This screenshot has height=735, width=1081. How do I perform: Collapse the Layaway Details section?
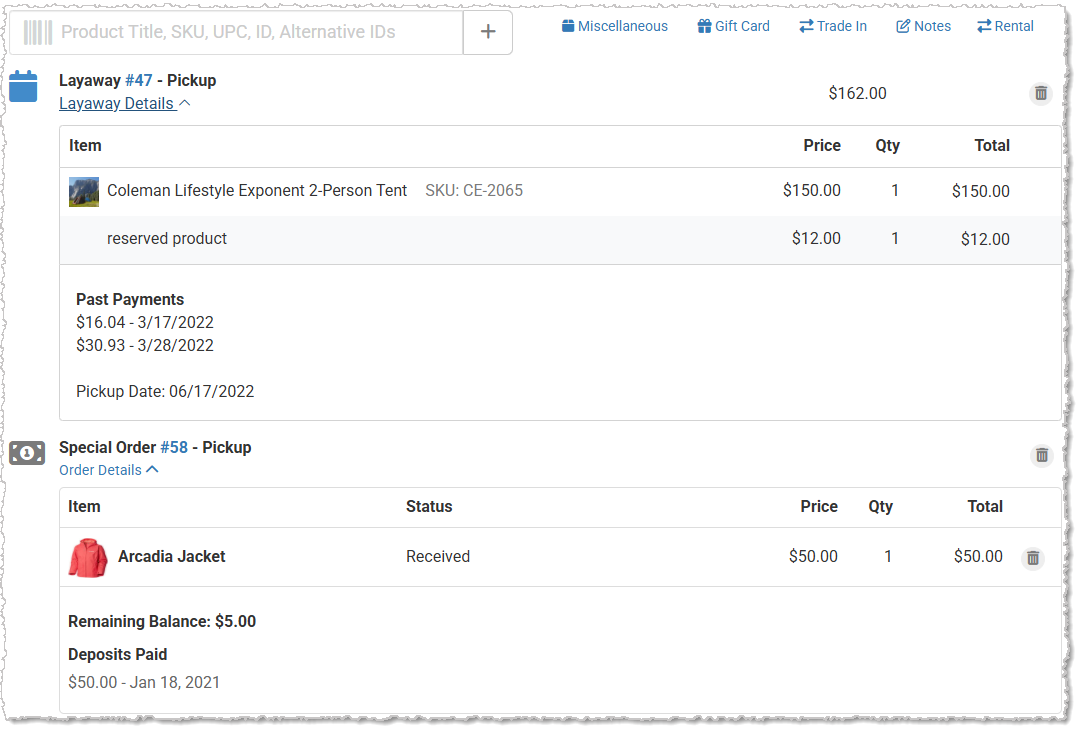(x=124, y=103)
